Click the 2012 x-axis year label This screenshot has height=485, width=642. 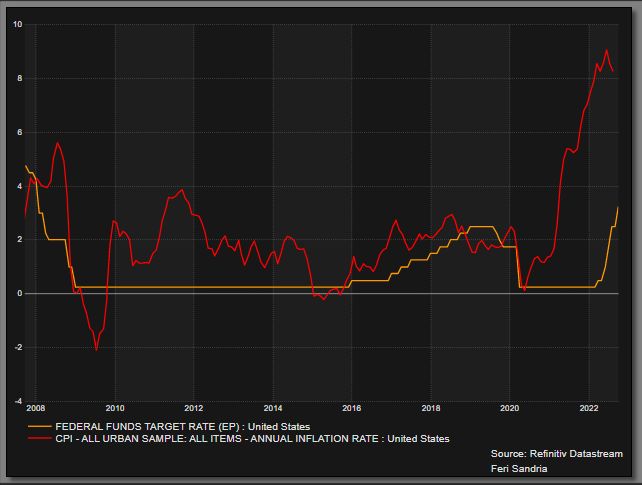pyautogui.click(x=194, y=408)
